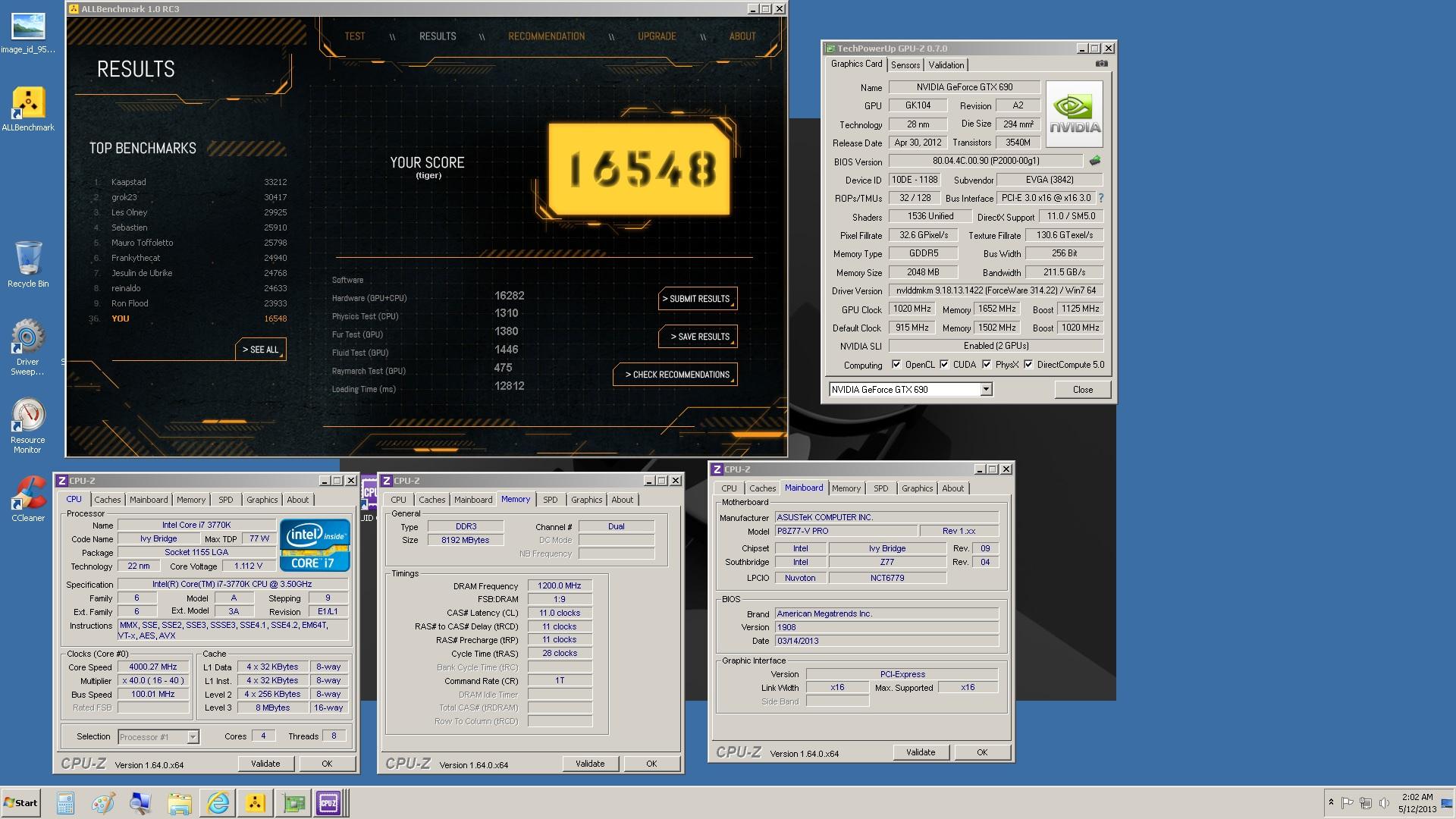The height and width of the screenshot is (819, 1456).
Task: Select the grok23 leaderboard entry
Action: pyautogui.click(x=188, y=197)
